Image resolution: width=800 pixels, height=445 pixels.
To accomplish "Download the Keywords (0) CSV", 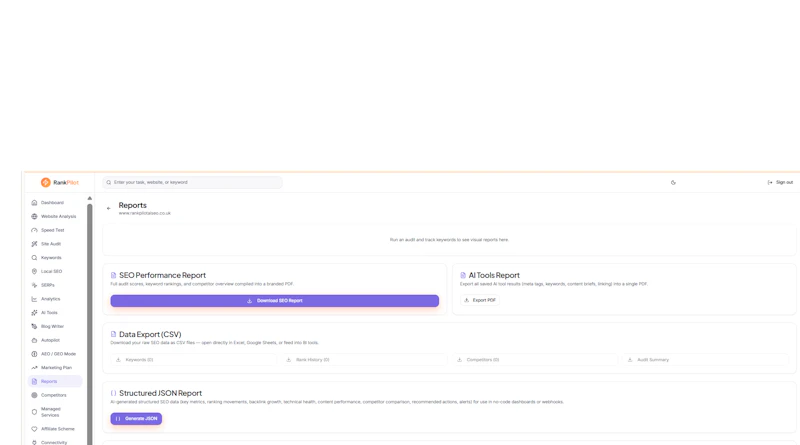I will pyautogui.click(x=193, y=360).
